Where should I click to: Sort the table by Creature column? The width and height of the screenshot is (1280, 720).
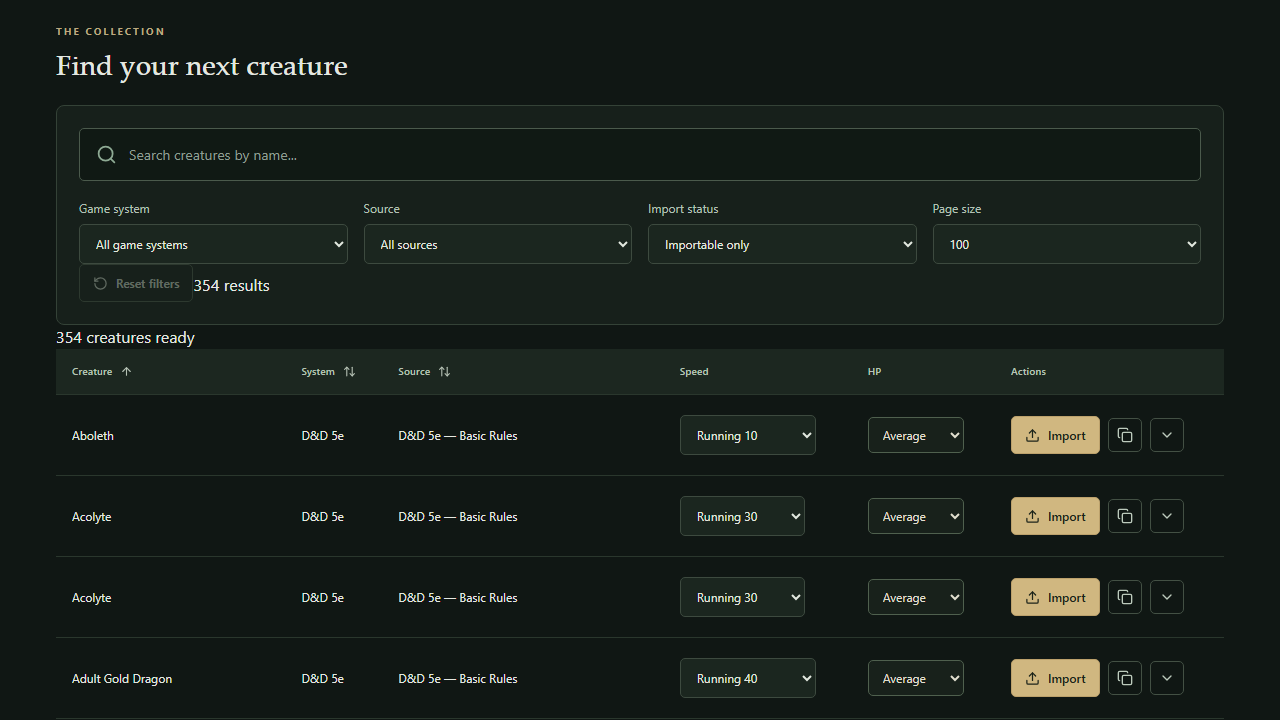pos(101,372)
